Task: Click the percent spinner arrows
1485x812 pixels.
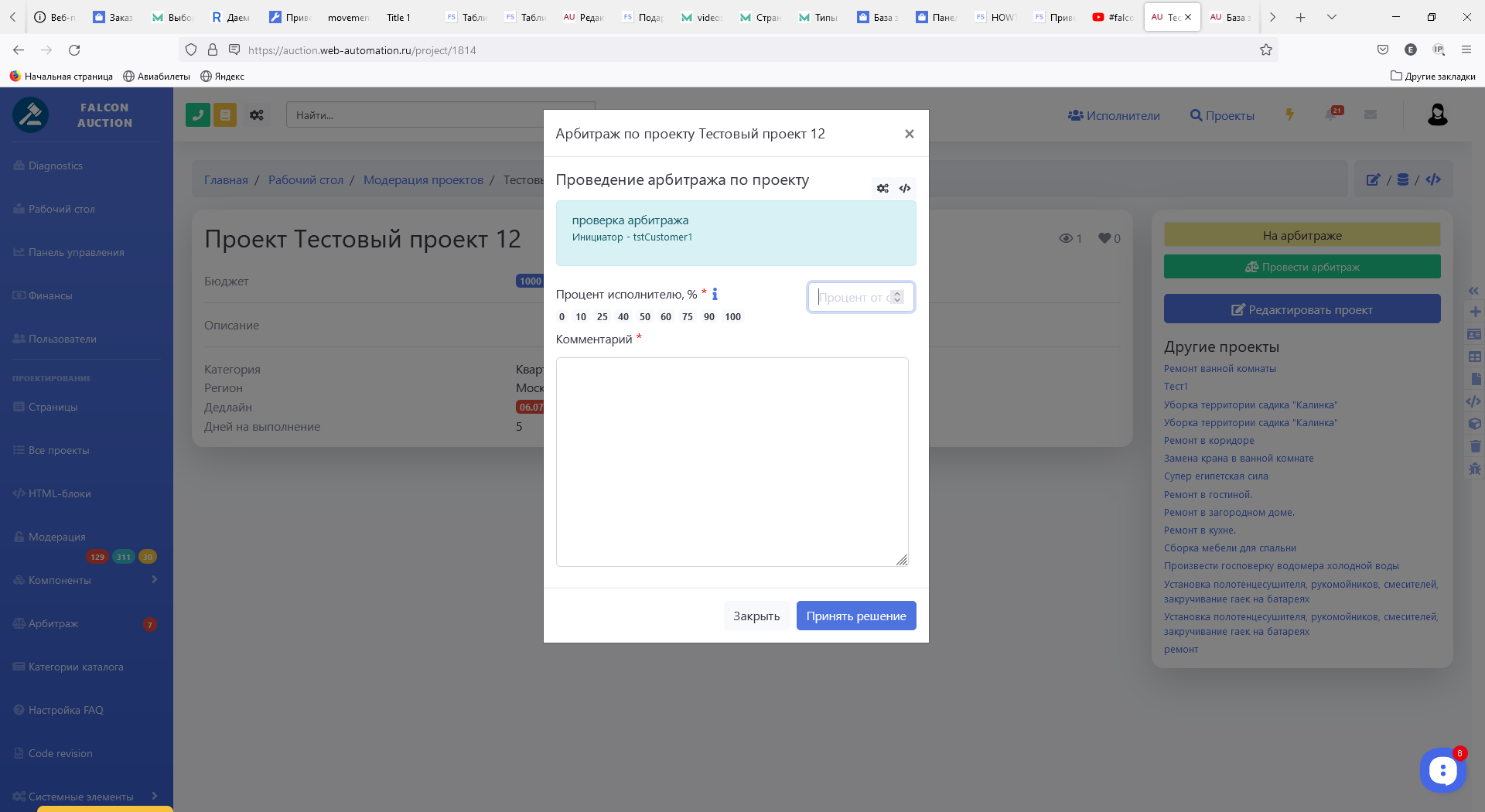Action: 897,298
